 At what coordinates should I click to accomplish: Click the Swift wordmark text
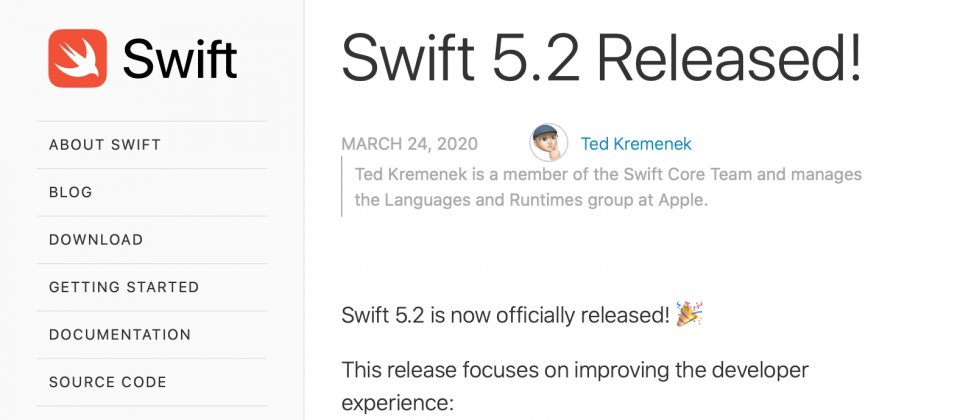pyautogui.click(x=180, y=60)
